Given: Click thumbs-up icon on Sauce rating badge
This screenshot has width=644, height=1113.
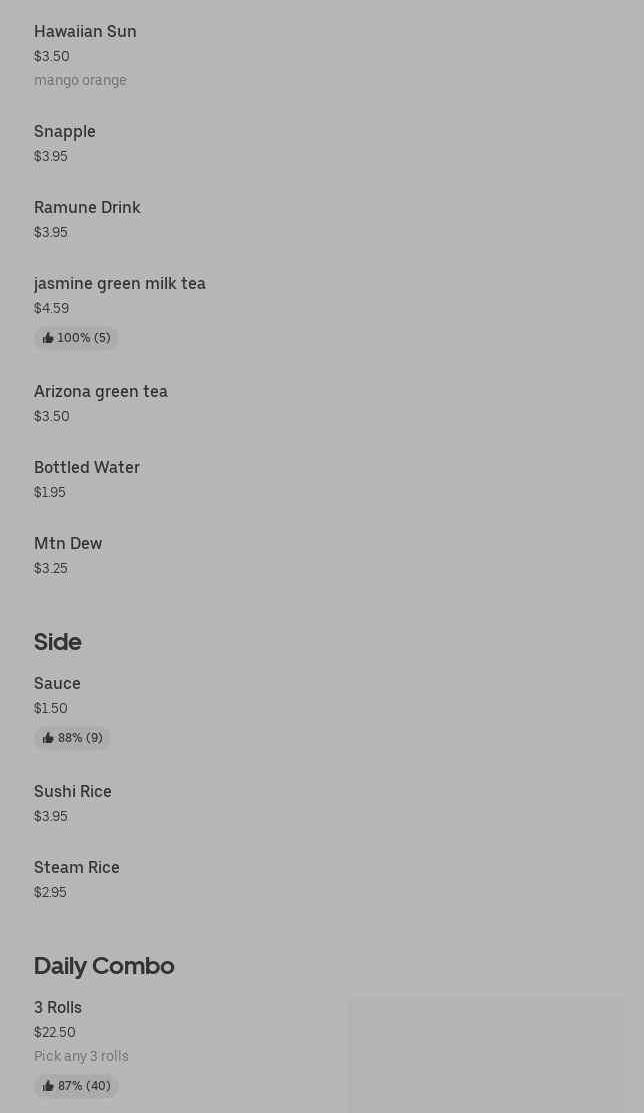Looking at the screenshot, I should (x=48, y=738).
